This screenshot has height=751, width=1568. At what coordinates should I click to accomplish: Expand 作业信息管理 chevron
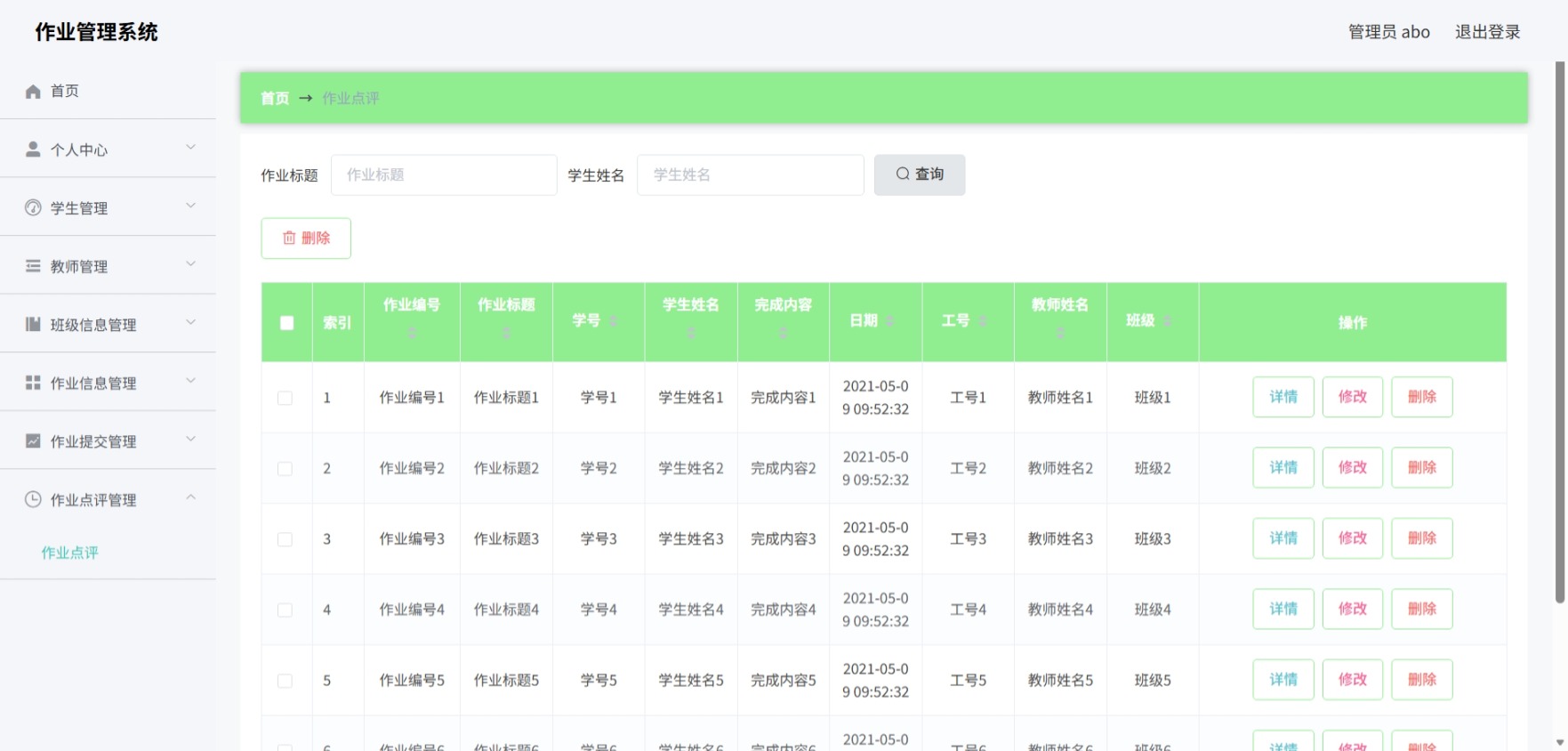[x=190, y=380]
